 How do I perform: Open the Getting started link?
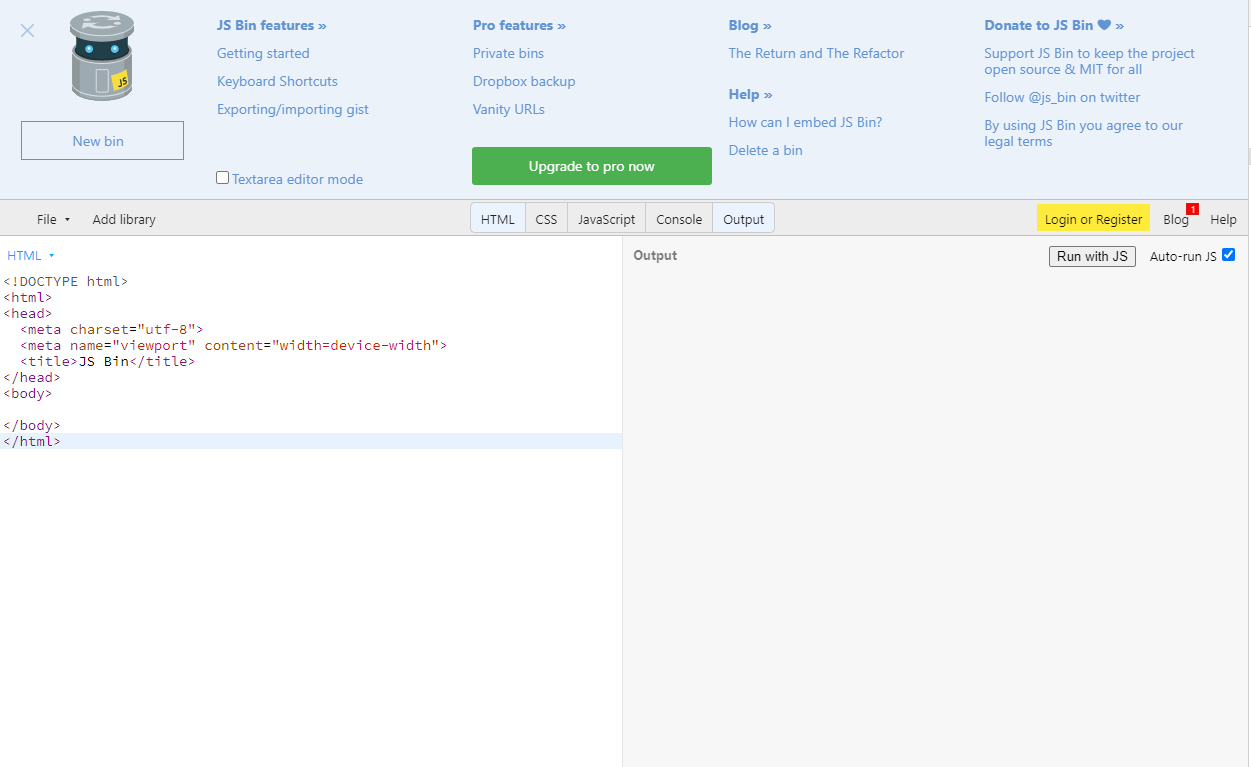pyautogui.click(x=263, y=53)
